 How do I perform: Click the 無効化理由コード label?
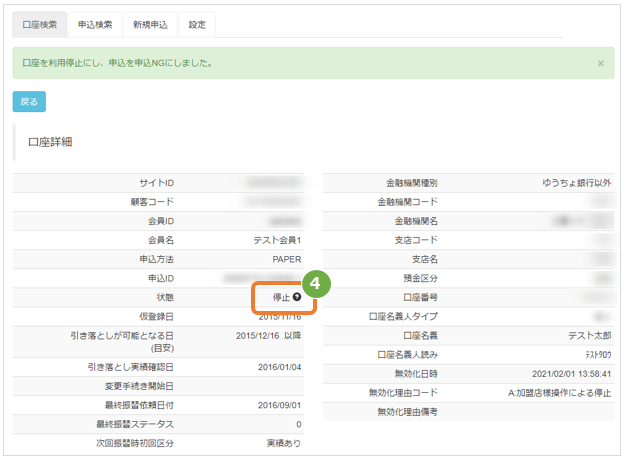point(403,393)
